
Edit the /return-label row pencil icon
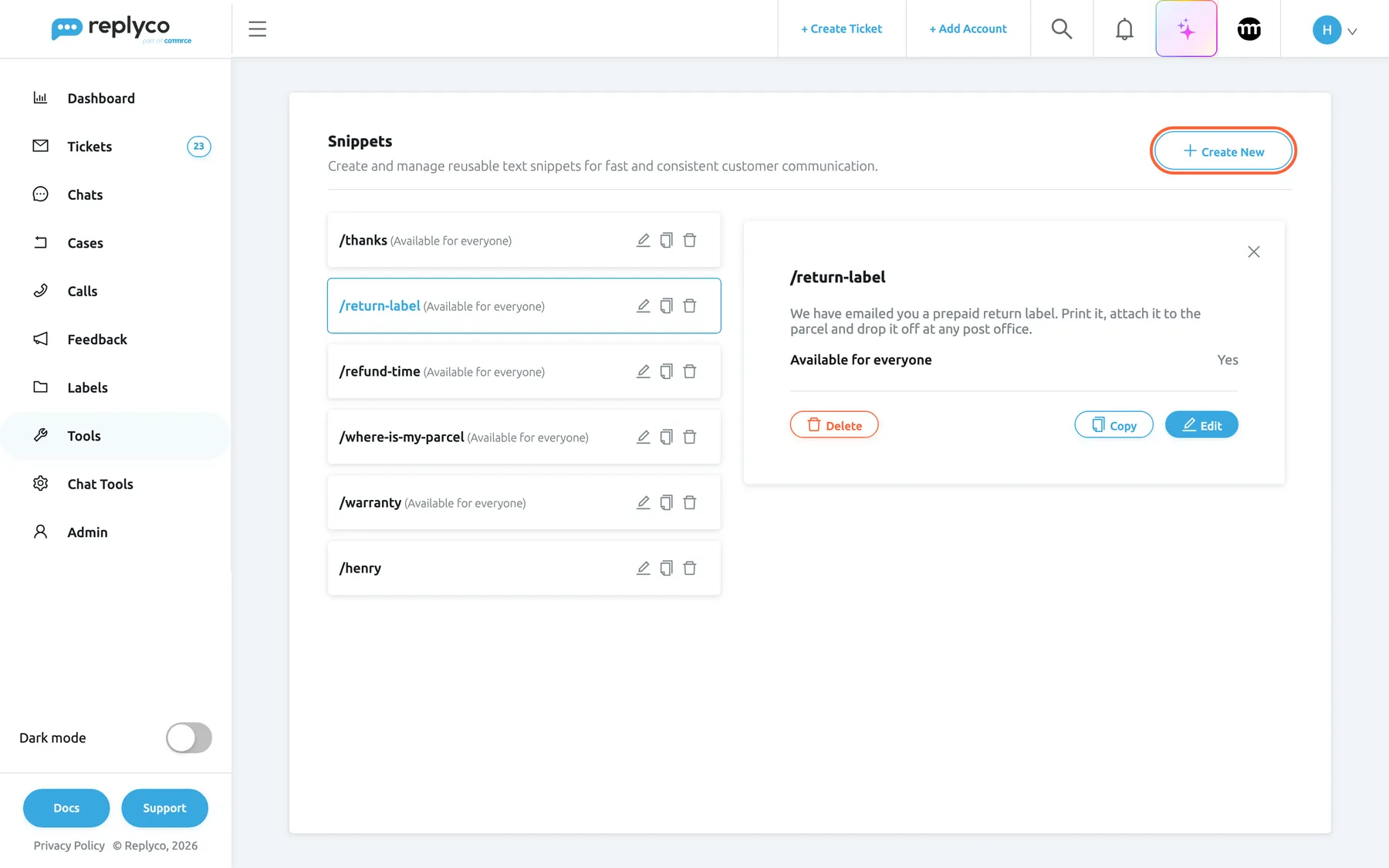click(643, 306)
